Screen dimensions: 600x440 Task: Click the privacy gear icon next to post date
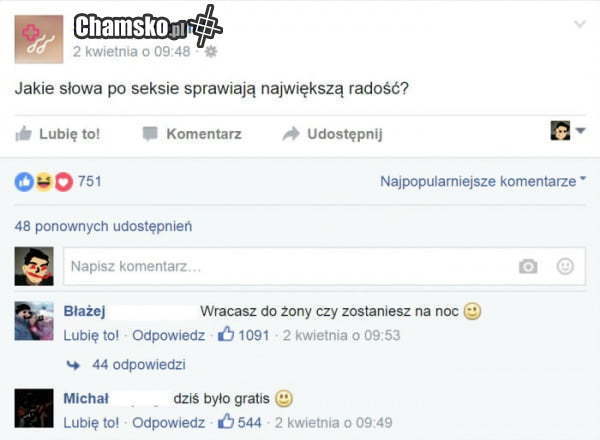[211, 52]
